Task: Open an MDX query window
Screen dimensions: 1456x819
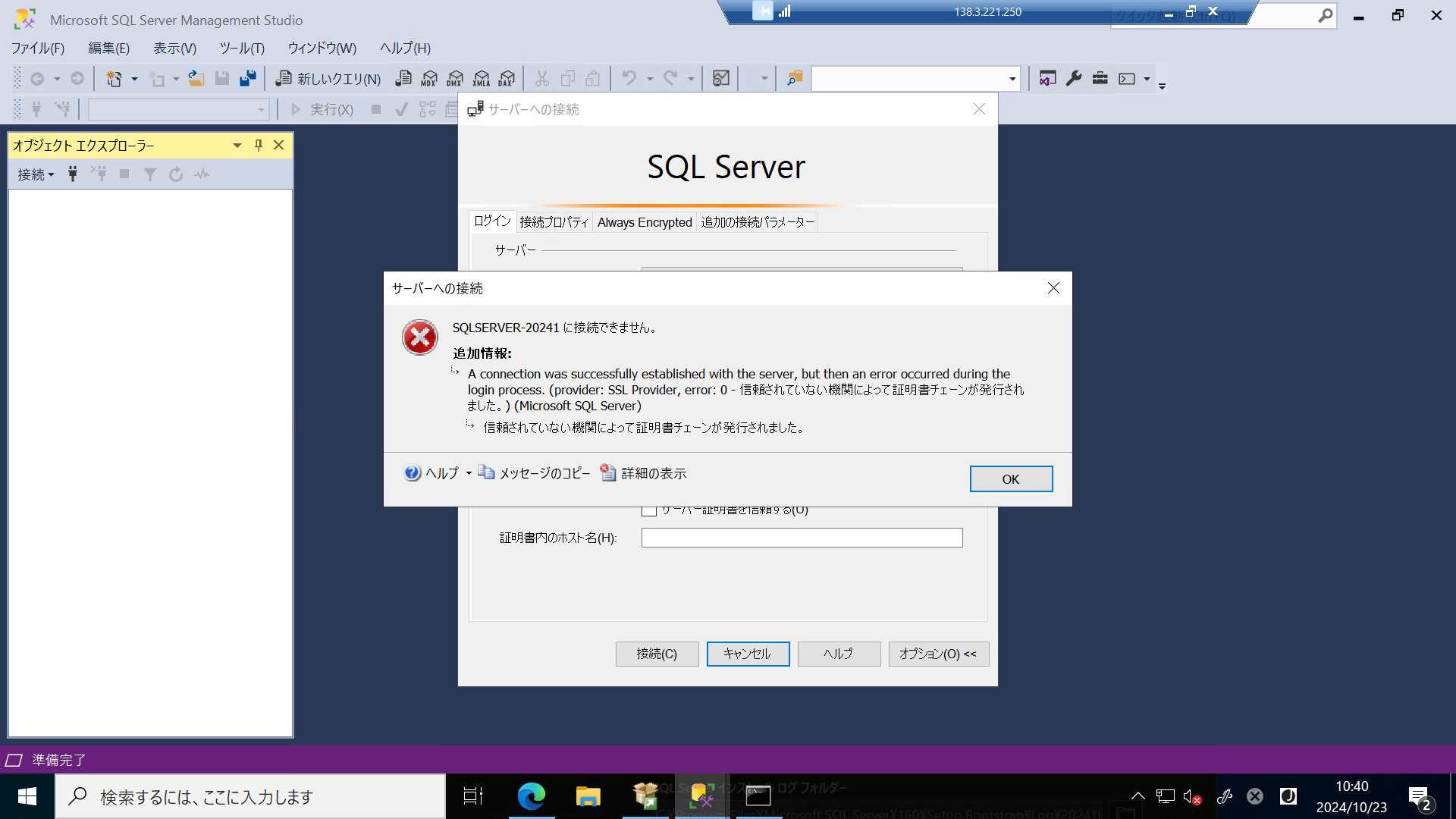Action: [x=429, y=78]
